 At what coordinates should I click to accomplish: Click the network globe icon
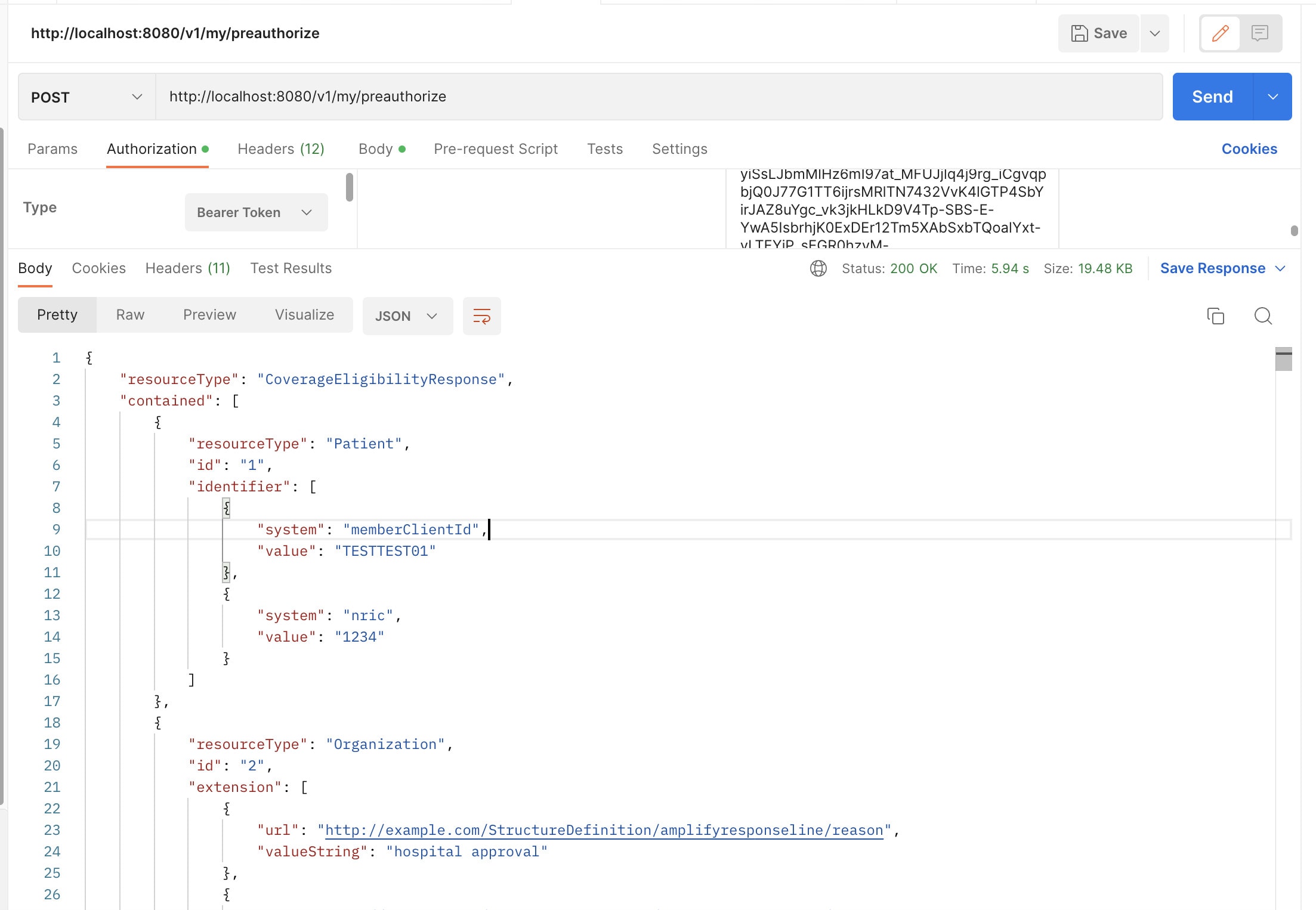(818, 268)
